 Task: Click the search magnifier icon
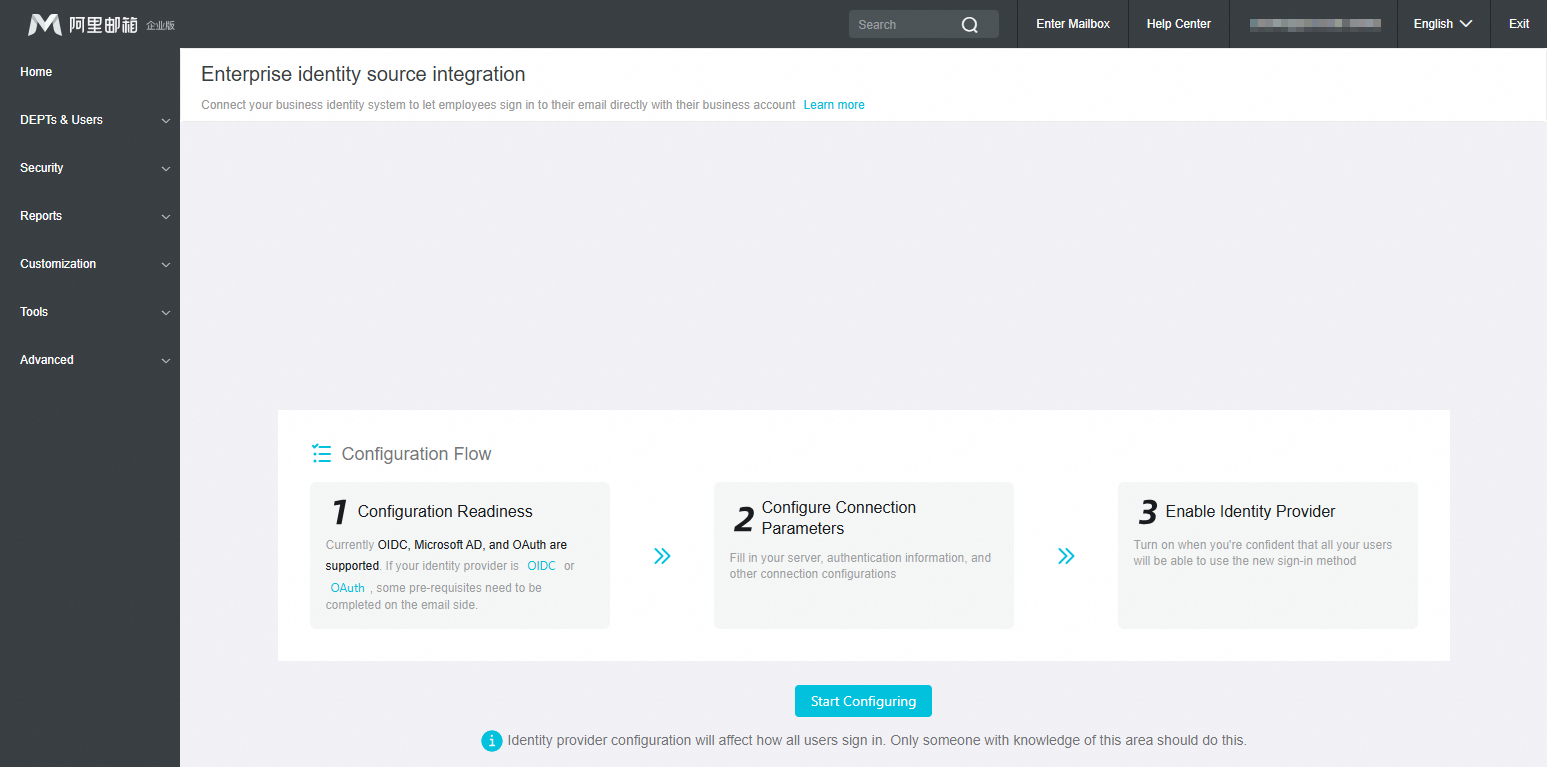coord(970,25)
